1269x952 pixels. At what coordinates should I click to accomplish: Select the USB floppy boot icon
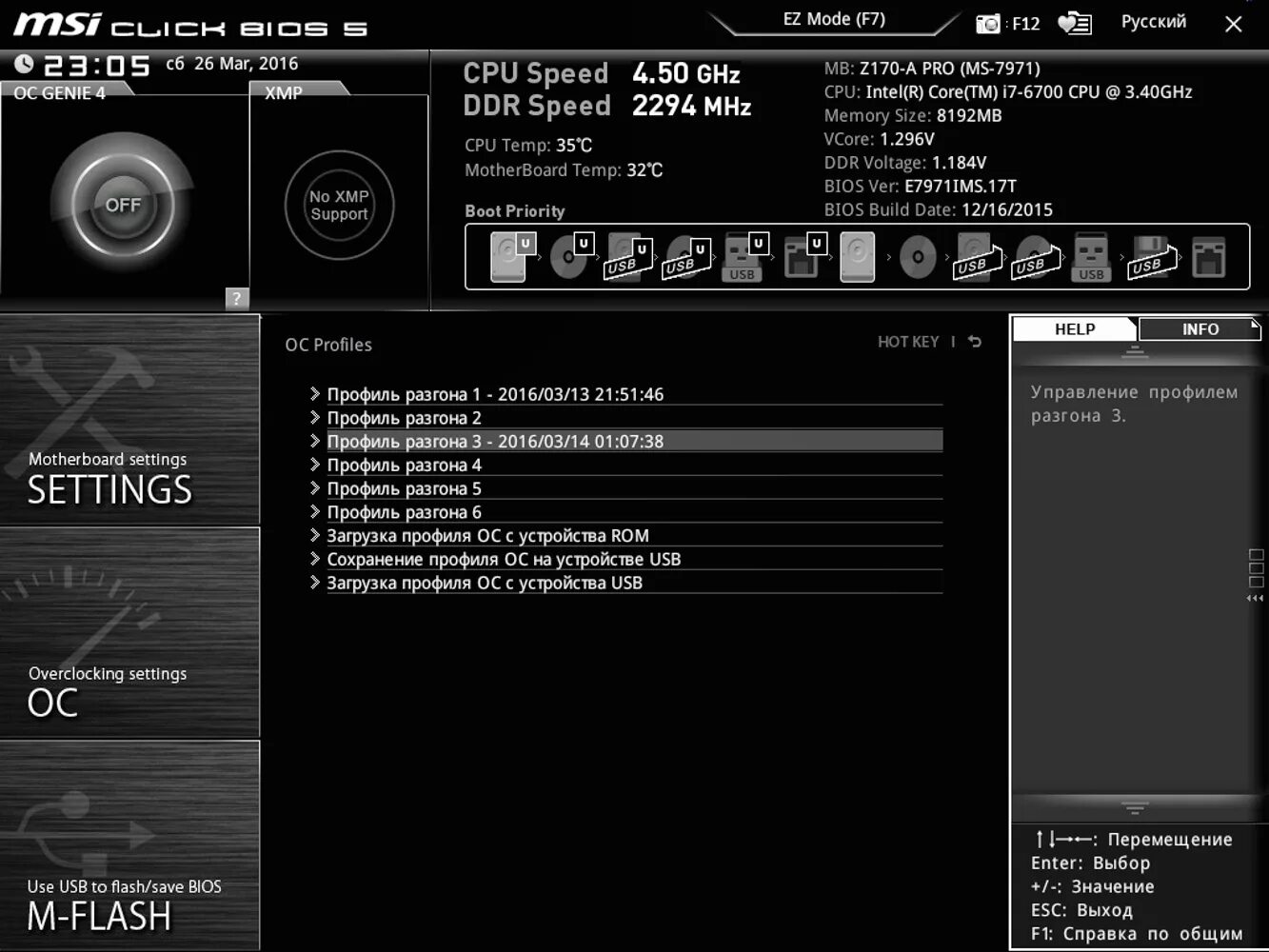click(x=1150, y=257)
